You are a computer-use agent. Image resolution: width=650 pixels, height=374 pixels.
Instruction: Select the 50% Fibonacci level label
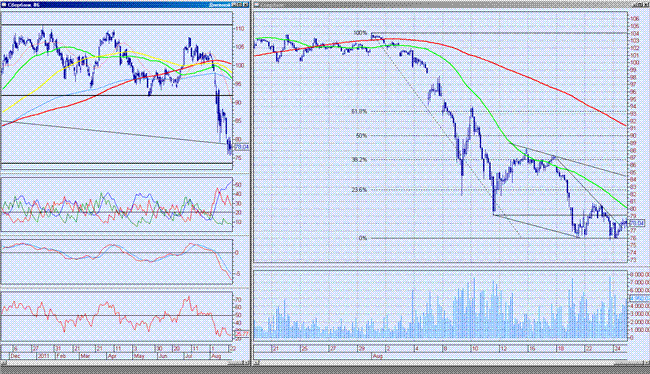tap(361, 136)
